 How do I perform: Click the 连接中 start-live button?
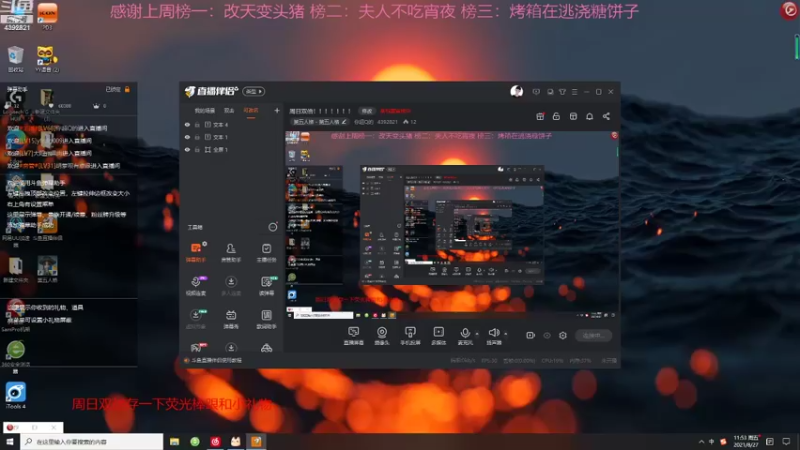click(593, 335)
